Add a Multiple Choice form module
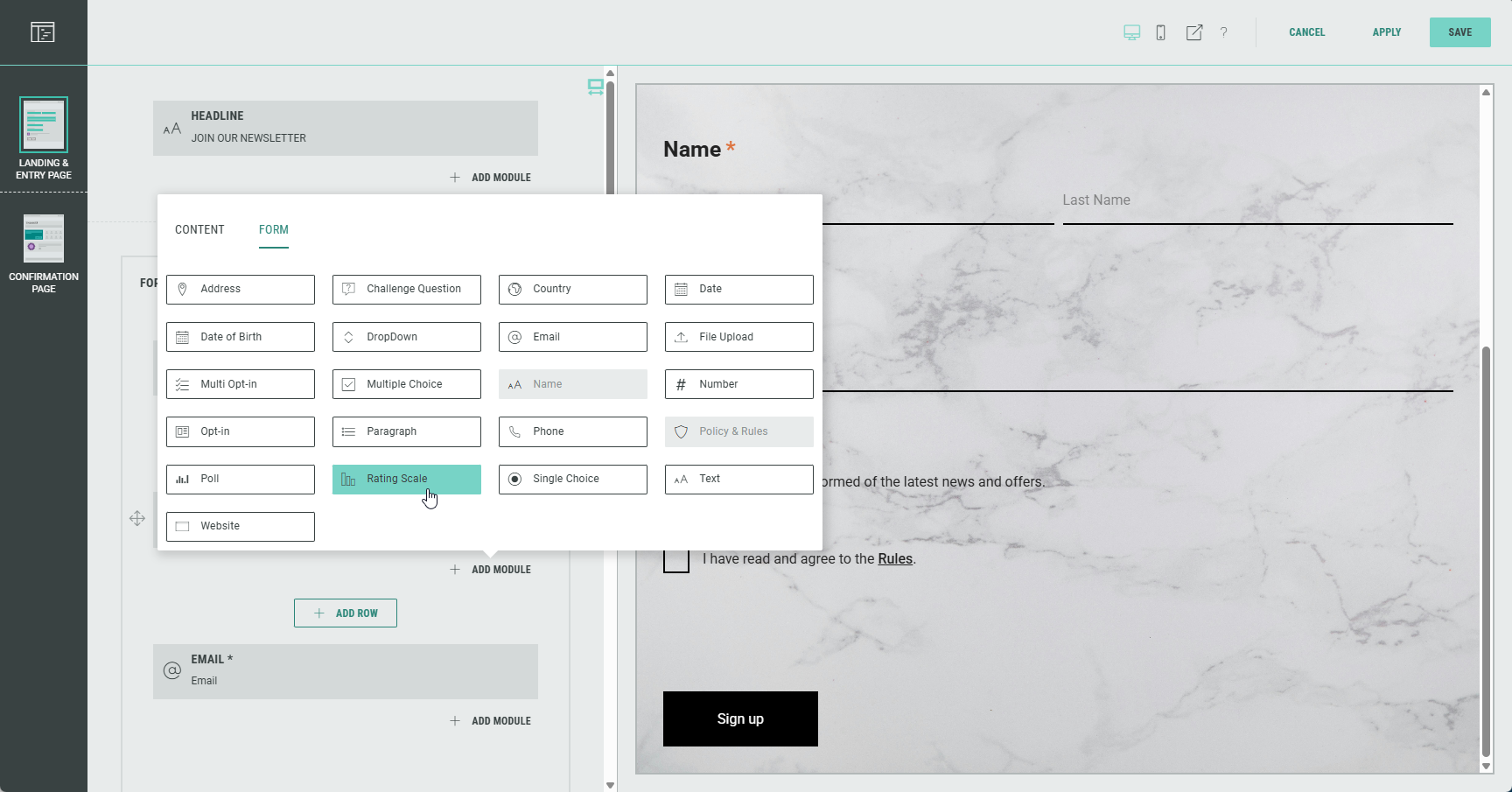Viewport: 1512px width, 792px height. [406, 384]
